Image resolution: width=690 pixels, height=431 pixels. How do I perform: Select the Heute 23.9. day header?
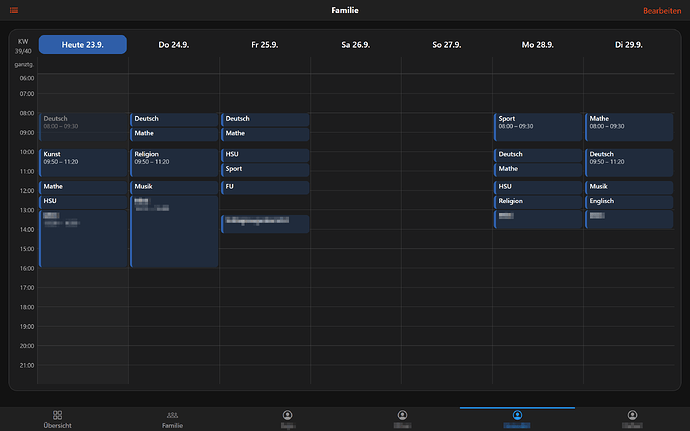(83, 44)
